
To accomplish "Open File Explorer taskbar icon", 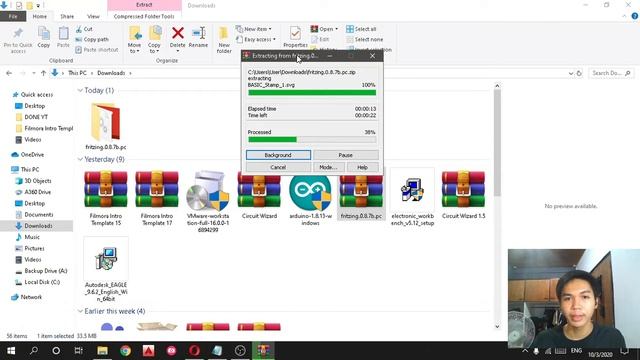I will 102,351.
